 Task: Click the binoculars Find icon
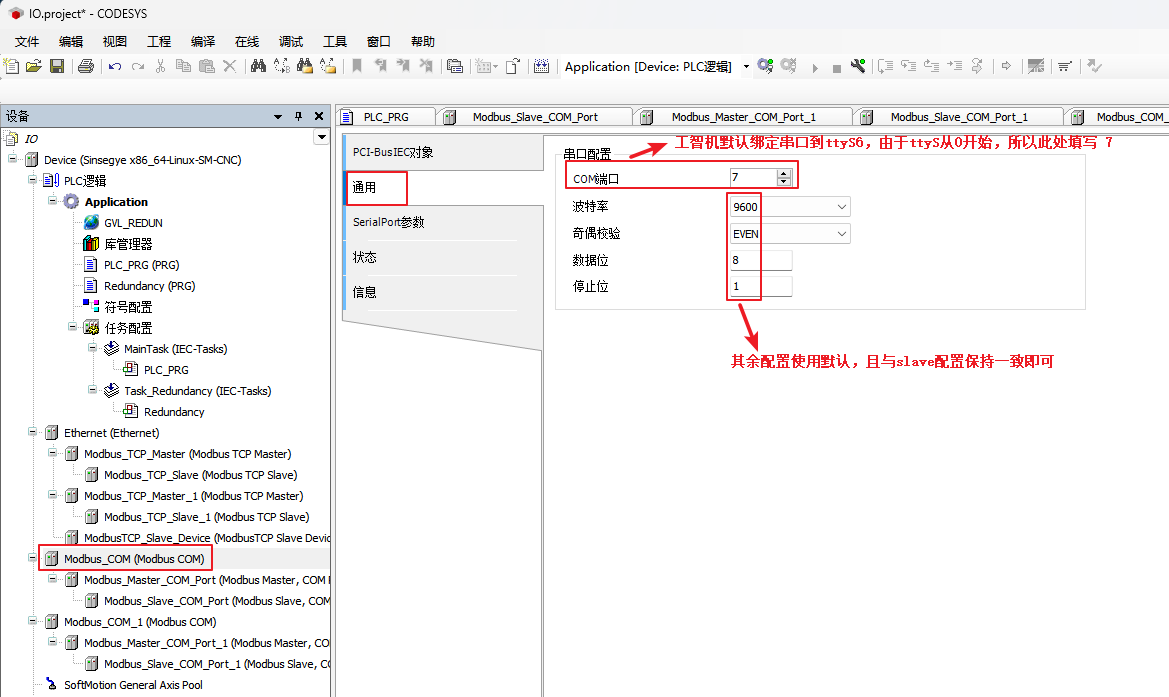258,66
